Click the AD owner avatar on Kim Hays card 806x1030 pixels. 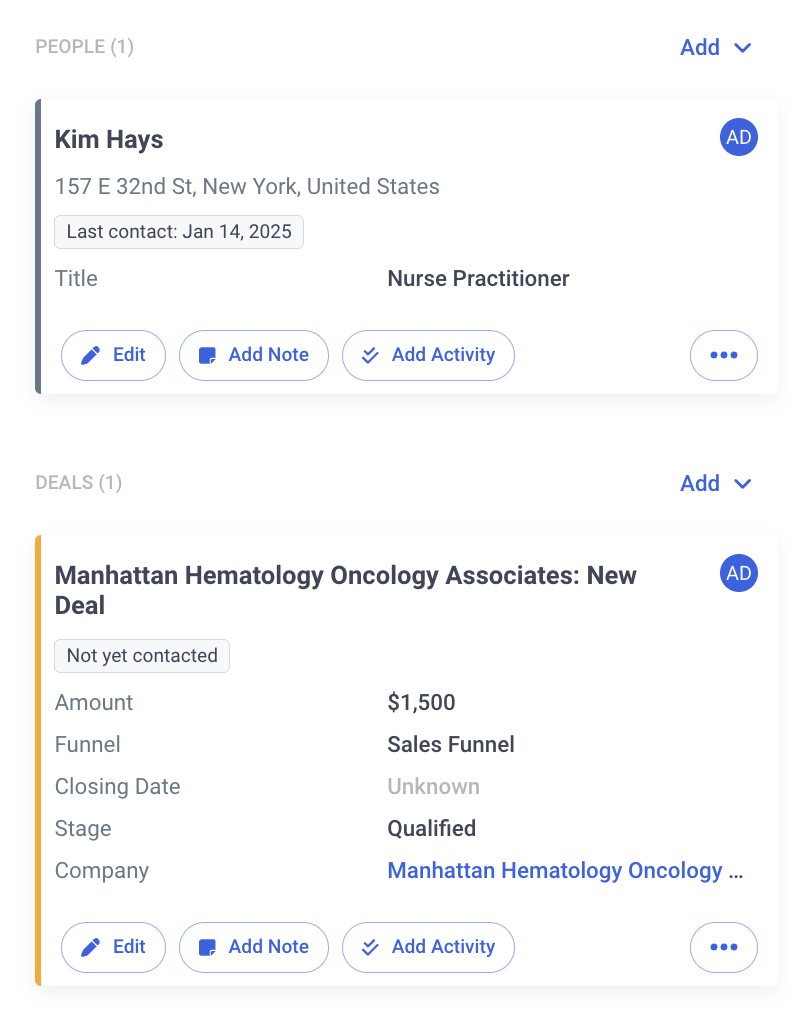coord(738,137)
